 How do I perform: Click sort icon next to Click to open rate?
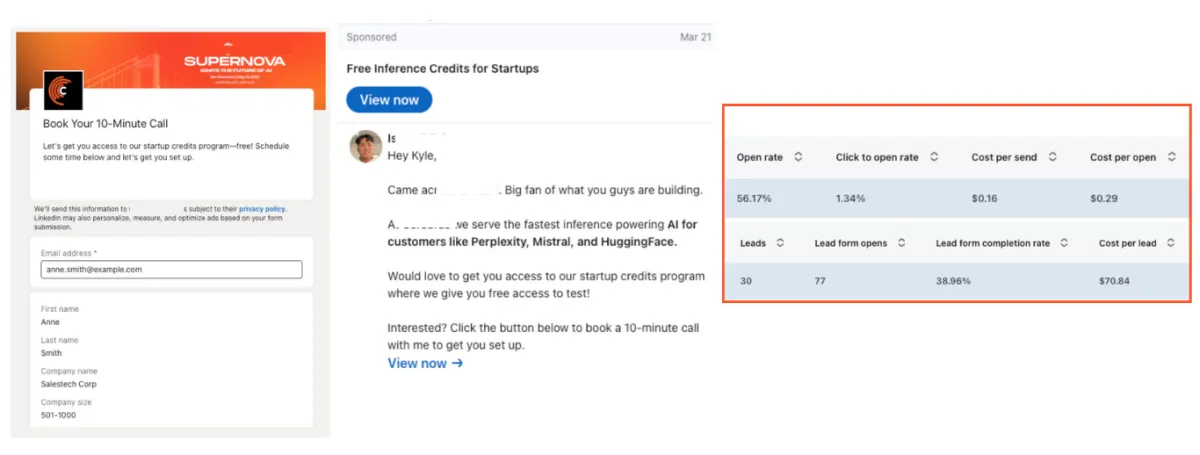[x=933, y=157]
